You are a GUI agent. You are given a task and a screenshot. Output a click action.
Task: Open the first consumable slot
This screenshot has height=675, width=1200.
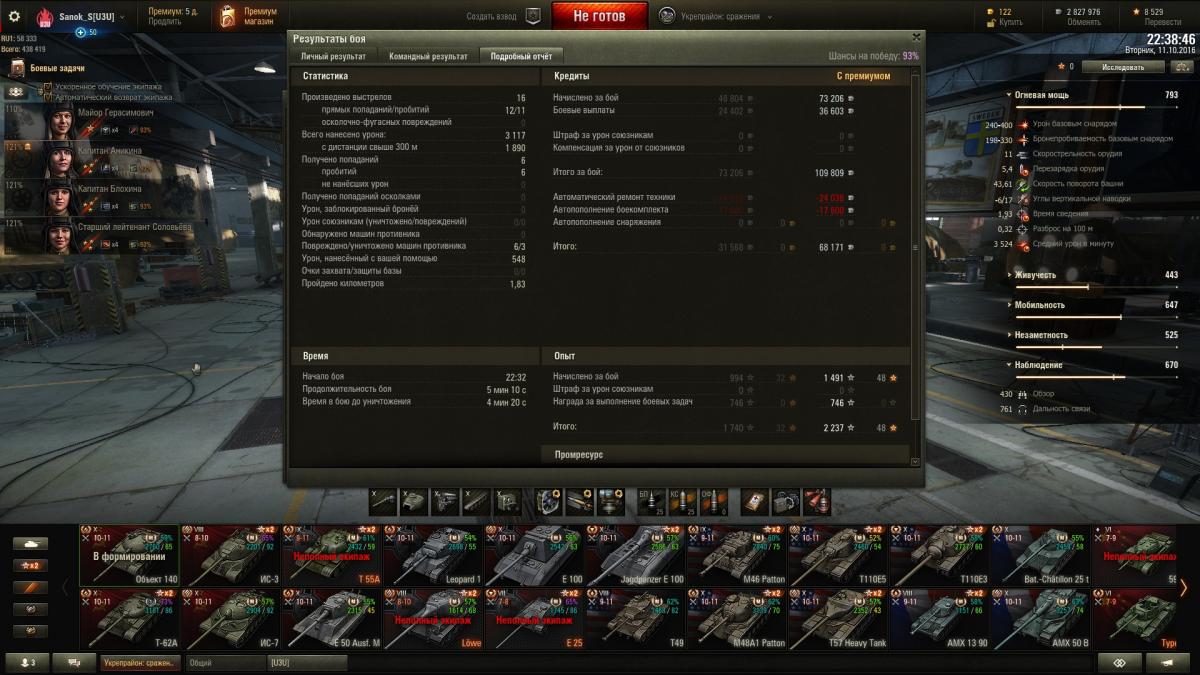(x=754, y=501)
